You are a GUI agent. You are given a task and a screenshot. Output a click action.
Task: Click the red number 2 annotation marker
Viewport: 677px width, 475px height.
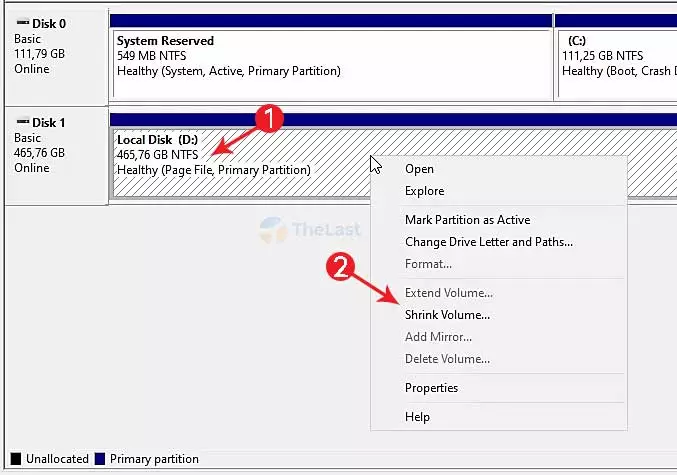(342, 266)
